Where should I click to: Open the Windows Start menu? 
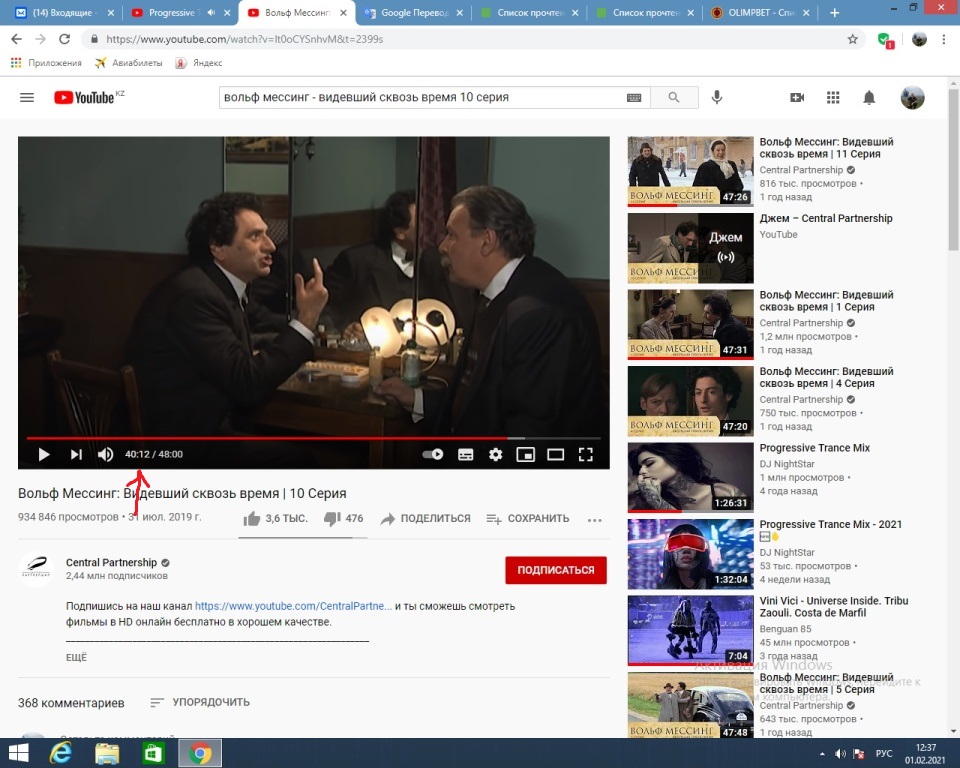point(18,753)
